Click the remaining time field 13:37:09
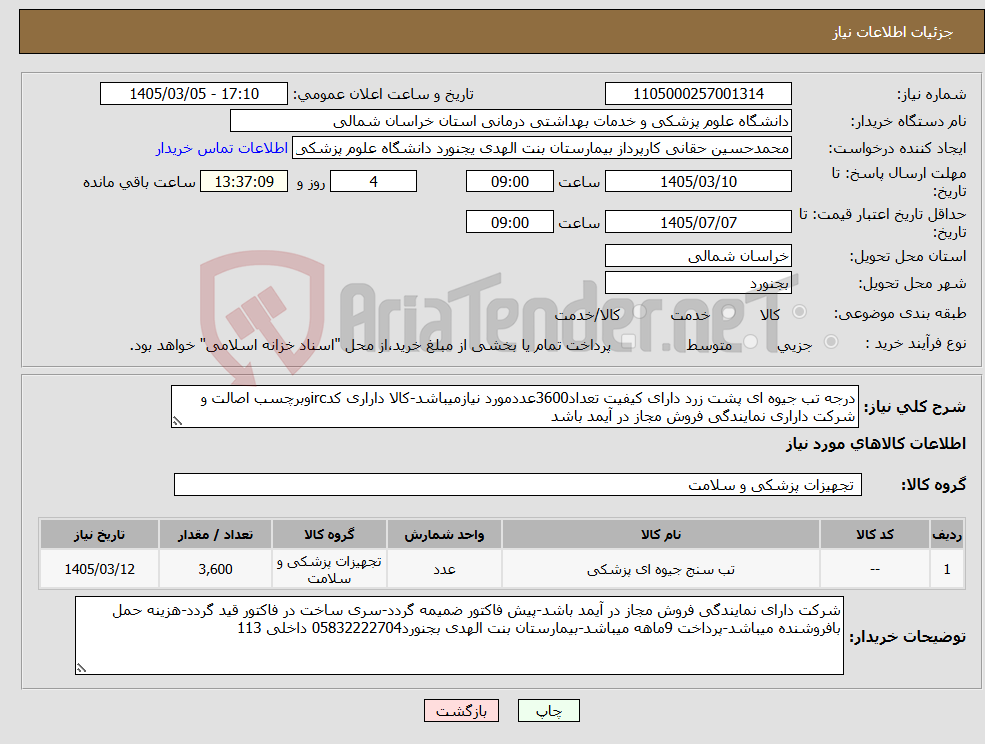 244,182
